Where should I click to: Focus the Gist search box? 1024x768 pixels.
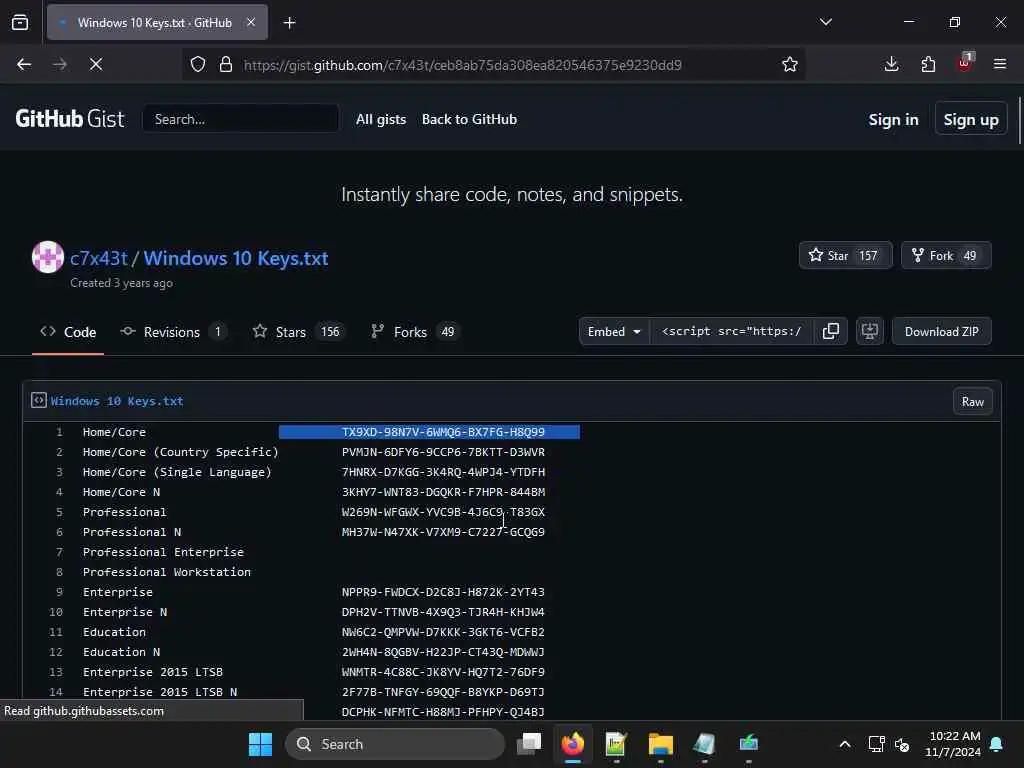[x=240, y=119]
